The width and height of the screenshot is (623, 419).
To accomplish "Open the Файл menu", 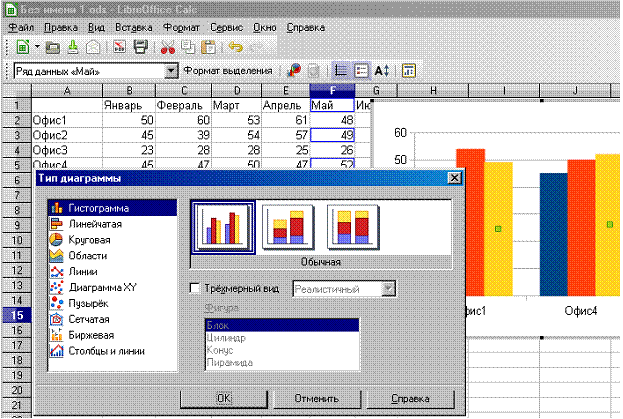I will (x=21, y=28).
